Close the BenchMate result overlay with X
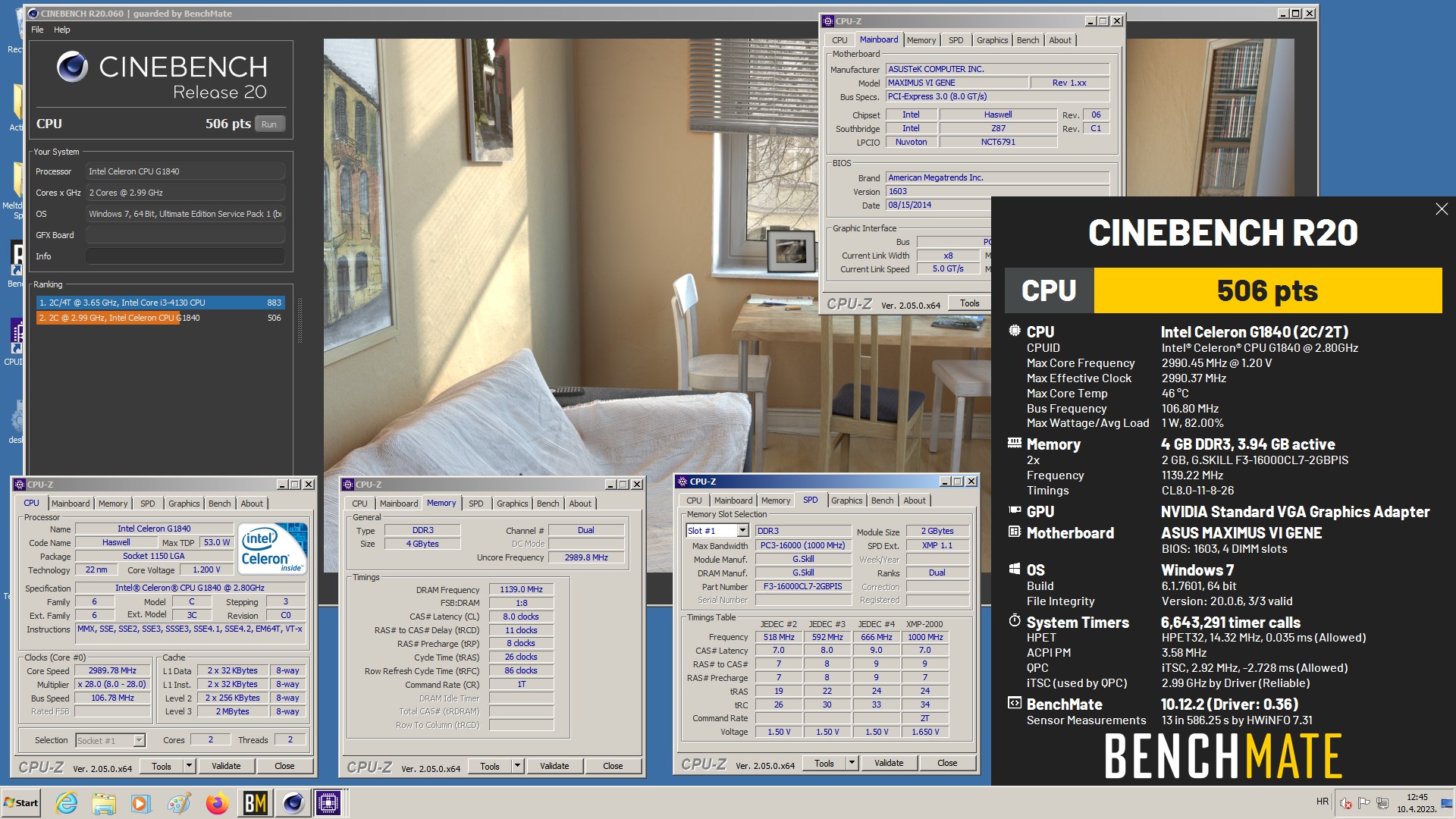 coord(1441,209)
